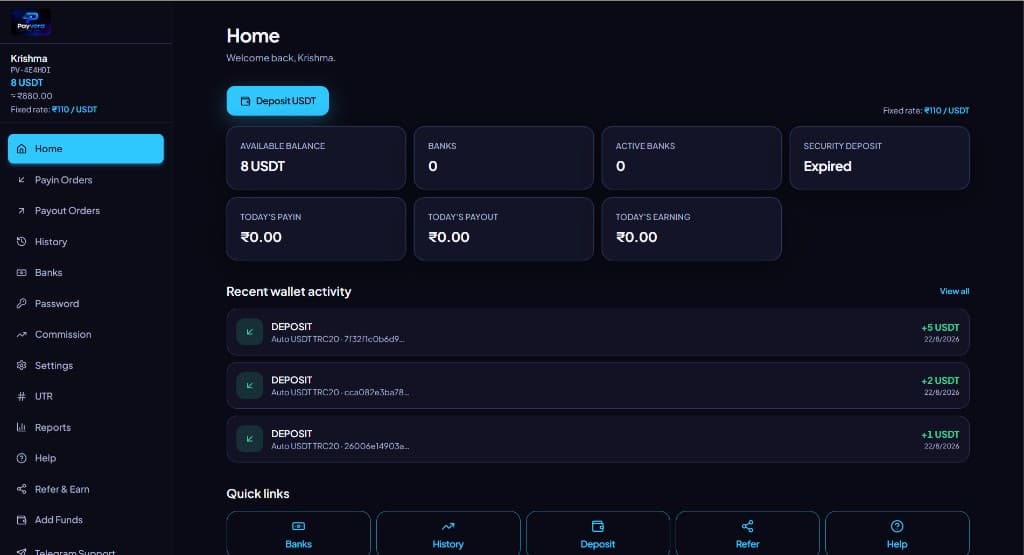The width and height of the screenshot is (1024, 555).
Task: Click the Deposit quick link wallet icon
Action: 598,526
